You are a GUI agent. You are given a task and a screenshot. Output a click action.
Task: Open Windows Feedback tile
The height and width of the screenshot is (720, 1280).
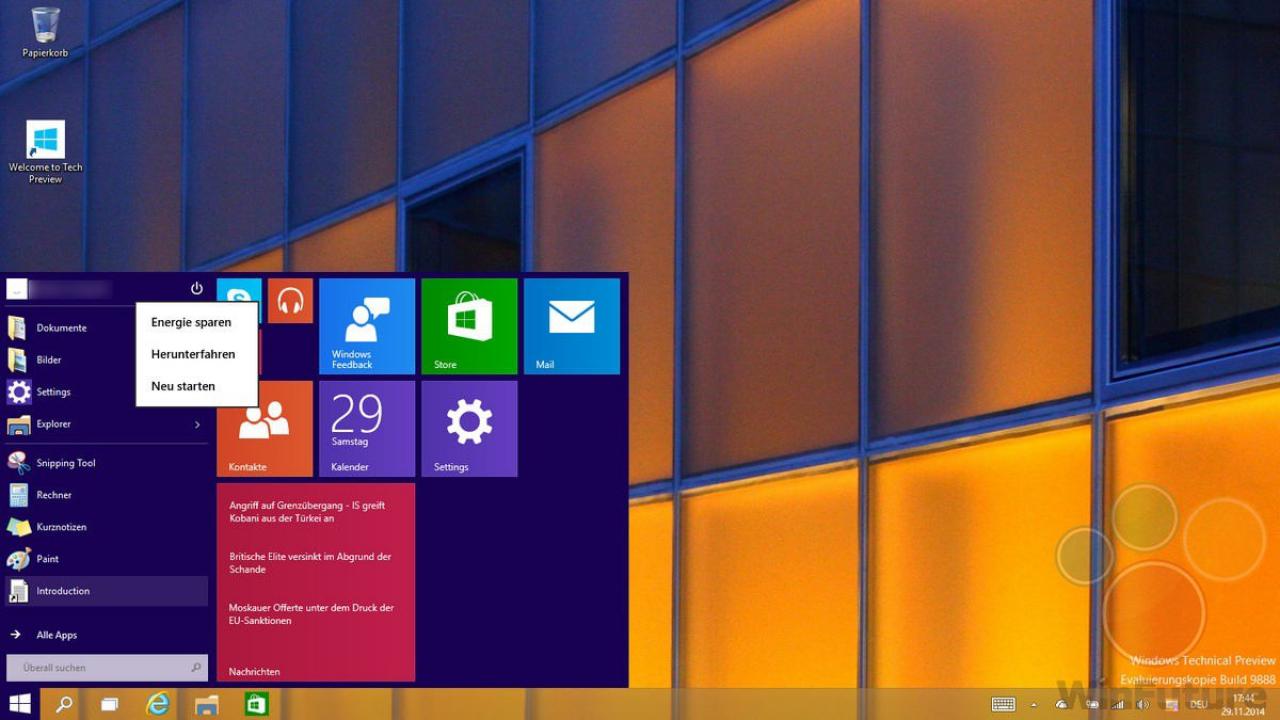(367, 326)
